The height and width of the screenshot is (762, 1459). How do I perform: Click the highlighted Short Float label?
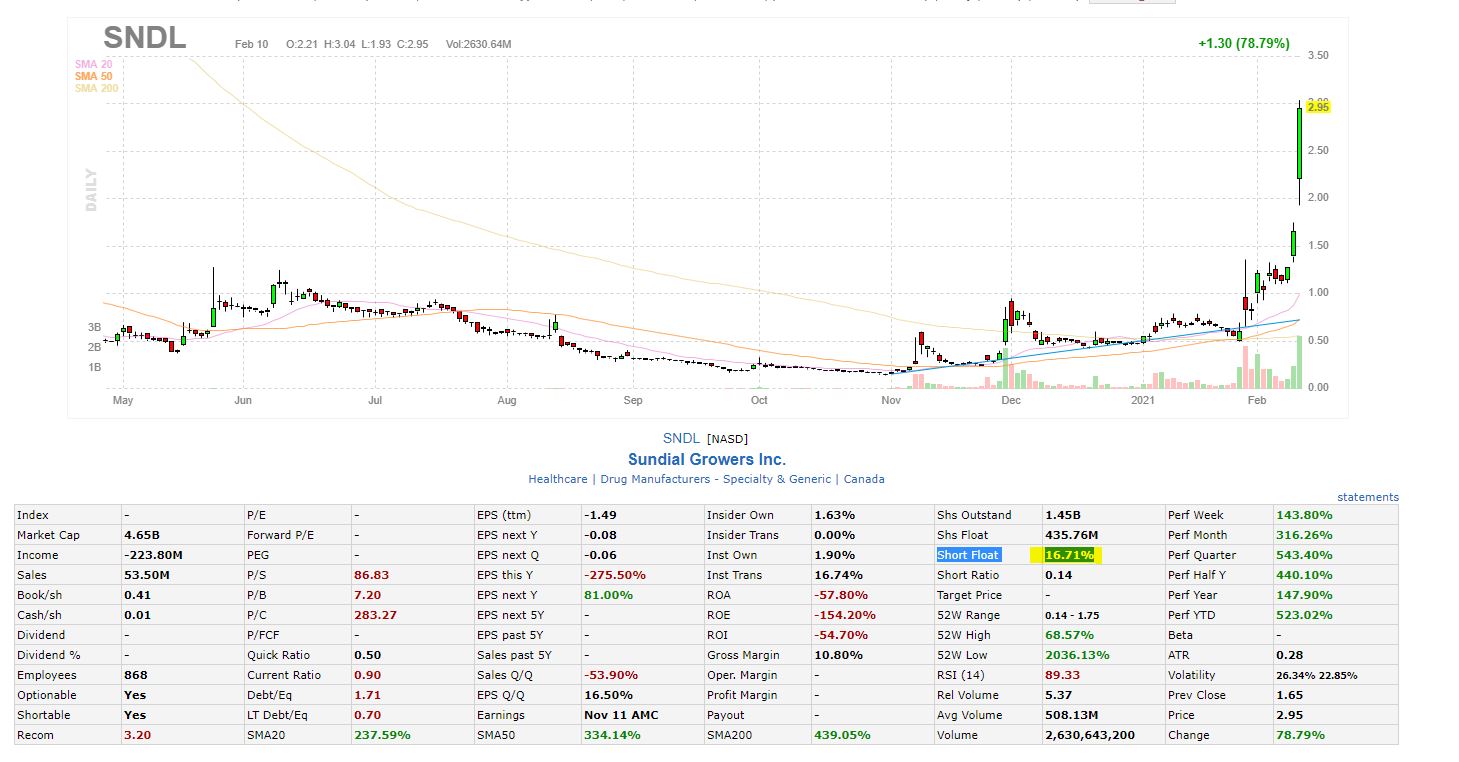pyautogui.click(x=969, y=555)
